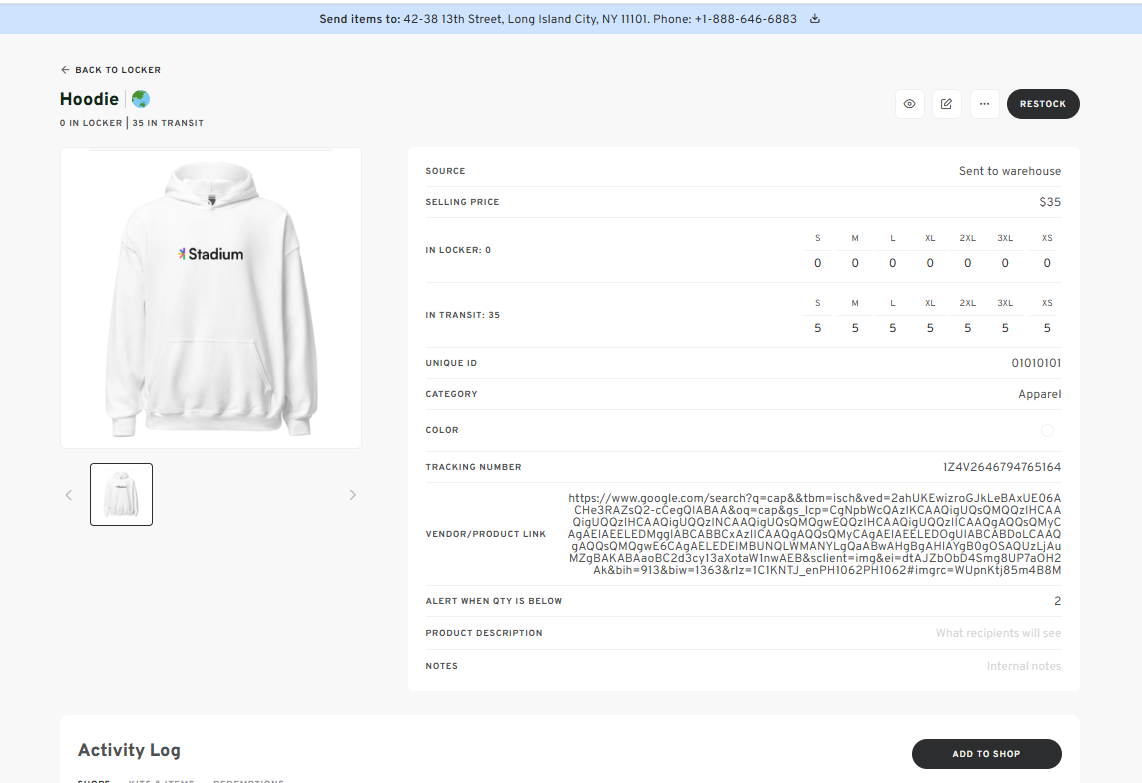Click the Send items to address text
The image size is (1142, 783).
coord(558,19)
